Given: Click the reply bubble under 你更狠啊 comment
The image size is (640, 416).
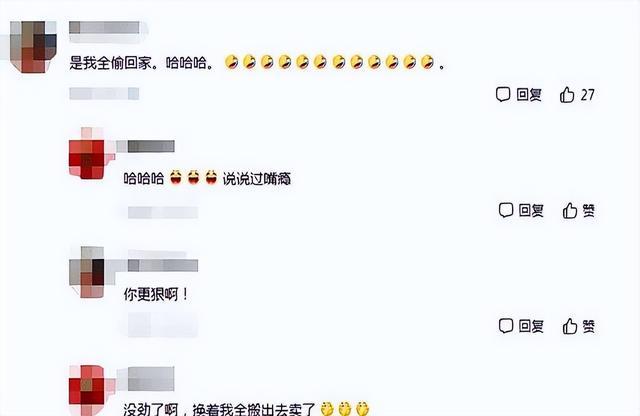Looking at the screenshot, I should coord(506,326).
